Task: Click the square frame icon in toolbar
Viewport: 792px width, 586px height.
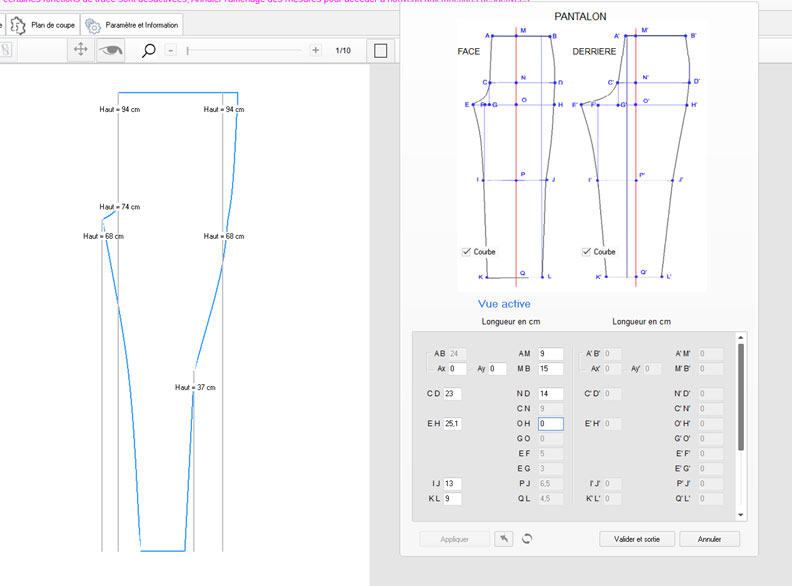Action: tap(380, 50)
